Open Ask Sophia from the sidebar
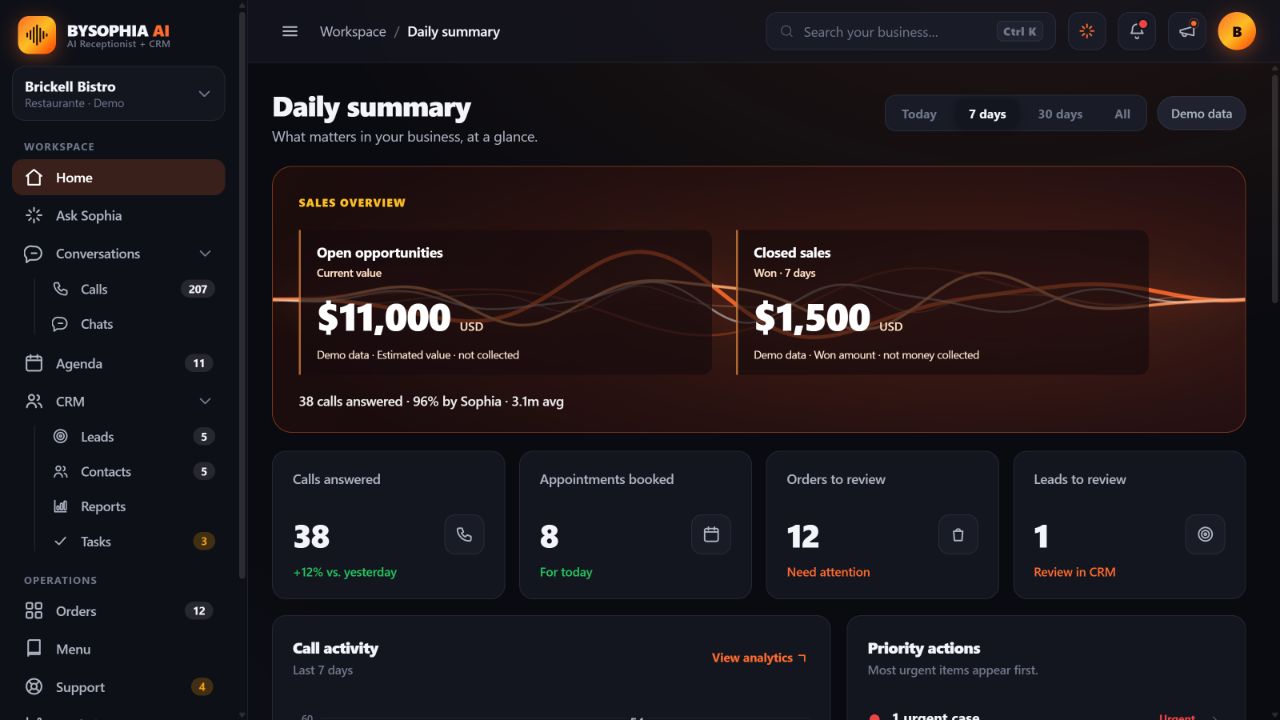 [119, 216]
